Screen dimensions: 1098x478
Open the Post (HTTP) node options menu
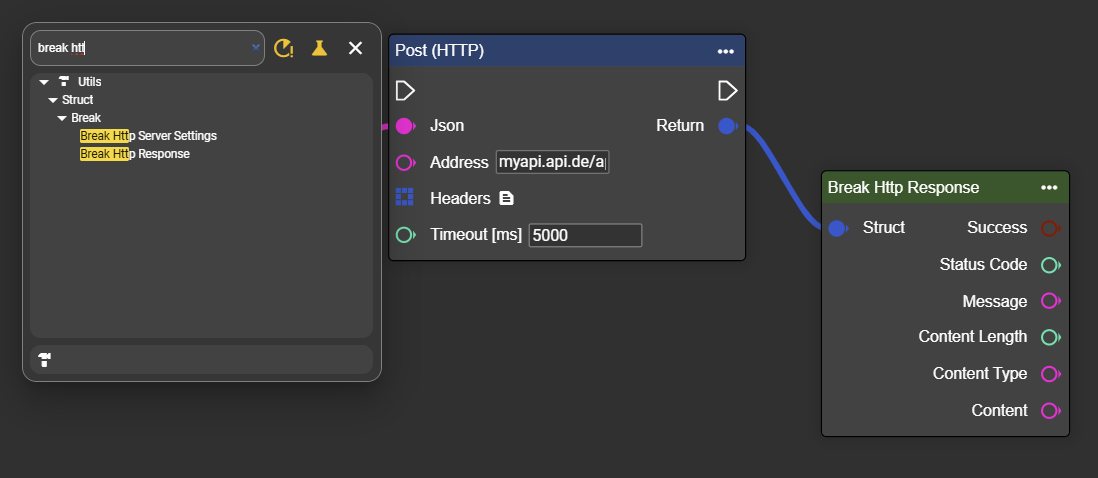(x=726, y=51)
